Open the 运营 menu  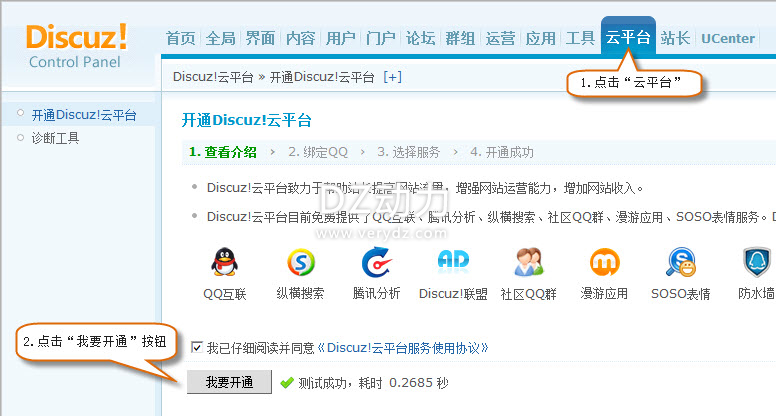[x=500, y=38]
